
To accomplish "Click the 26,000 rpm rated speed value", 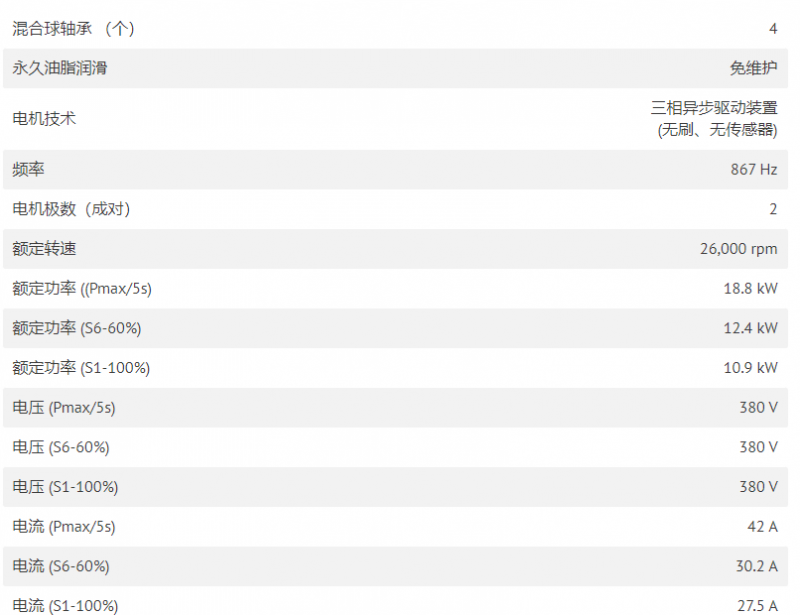I will click(738, 249).
